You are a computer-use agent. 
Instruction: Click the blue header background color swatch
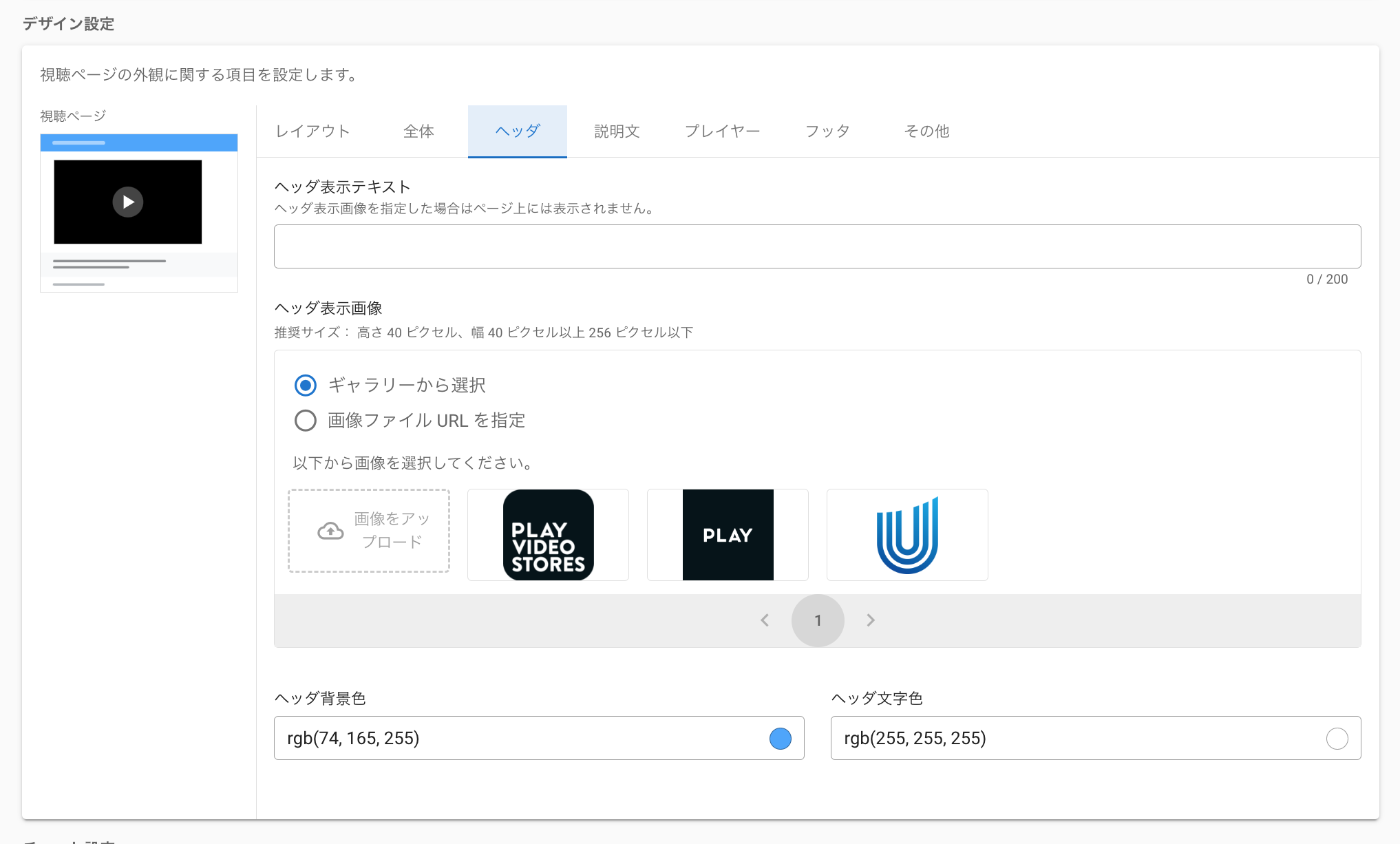780,739
